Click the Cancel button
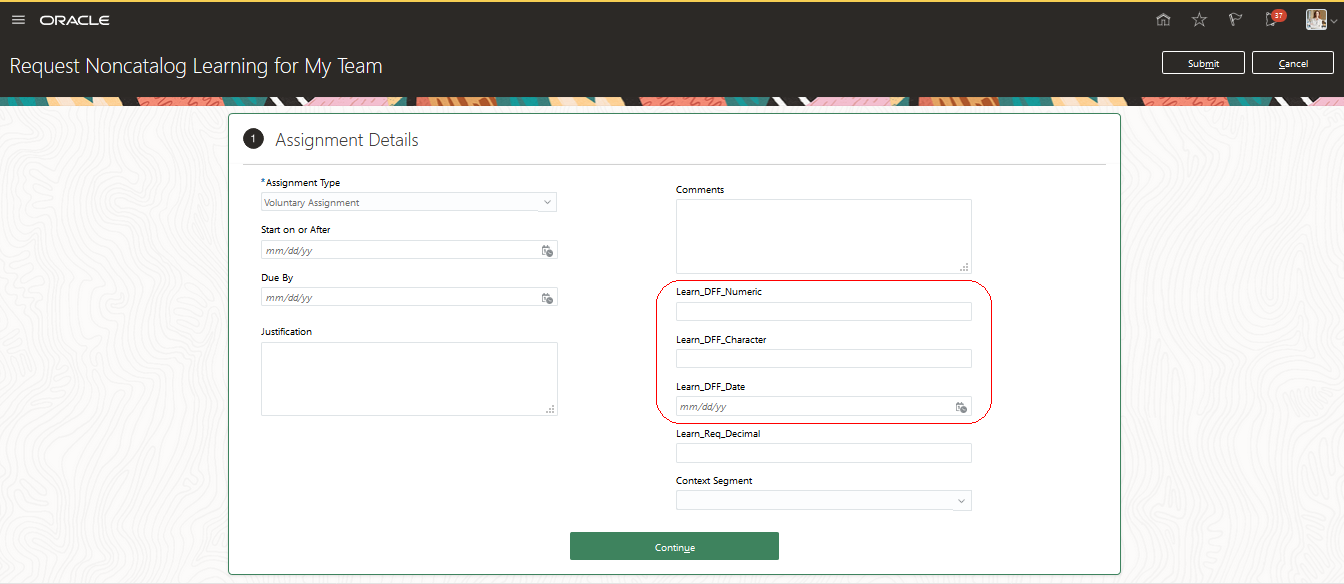Image resolution: width=1344 pixels, height=584 pixels. (x=1293, y=63)
